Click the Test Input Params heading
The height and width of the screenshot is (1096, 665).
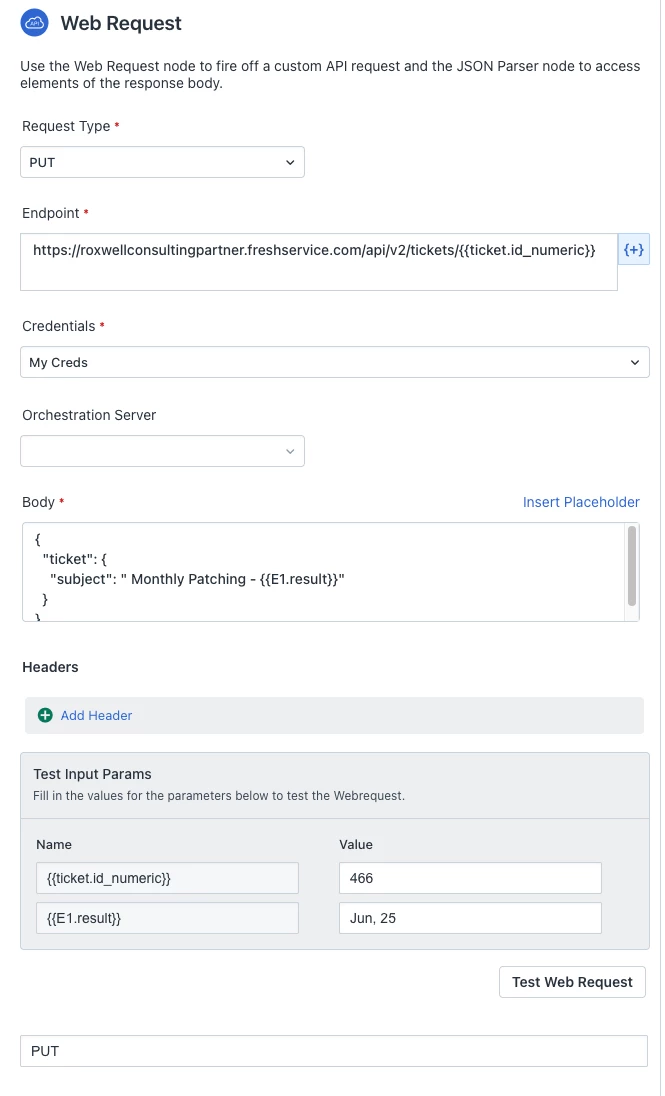(x=92, y=774)
